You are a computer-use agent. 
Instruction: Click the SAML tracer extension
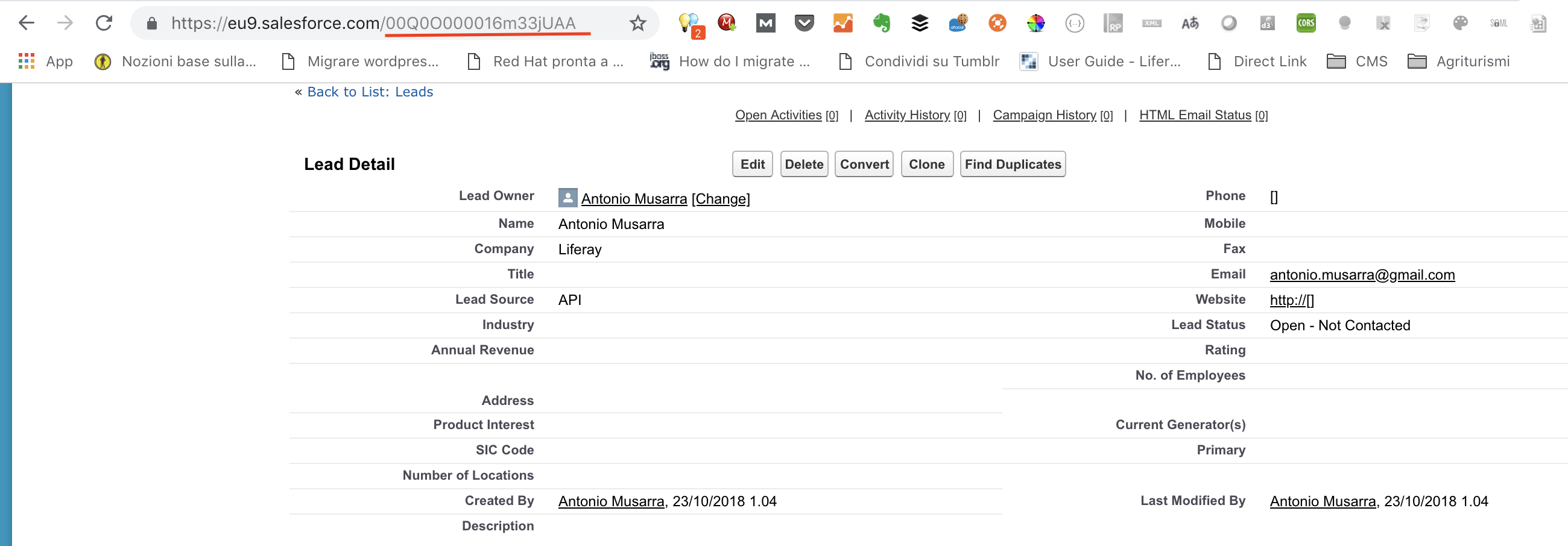(1499, 23)
